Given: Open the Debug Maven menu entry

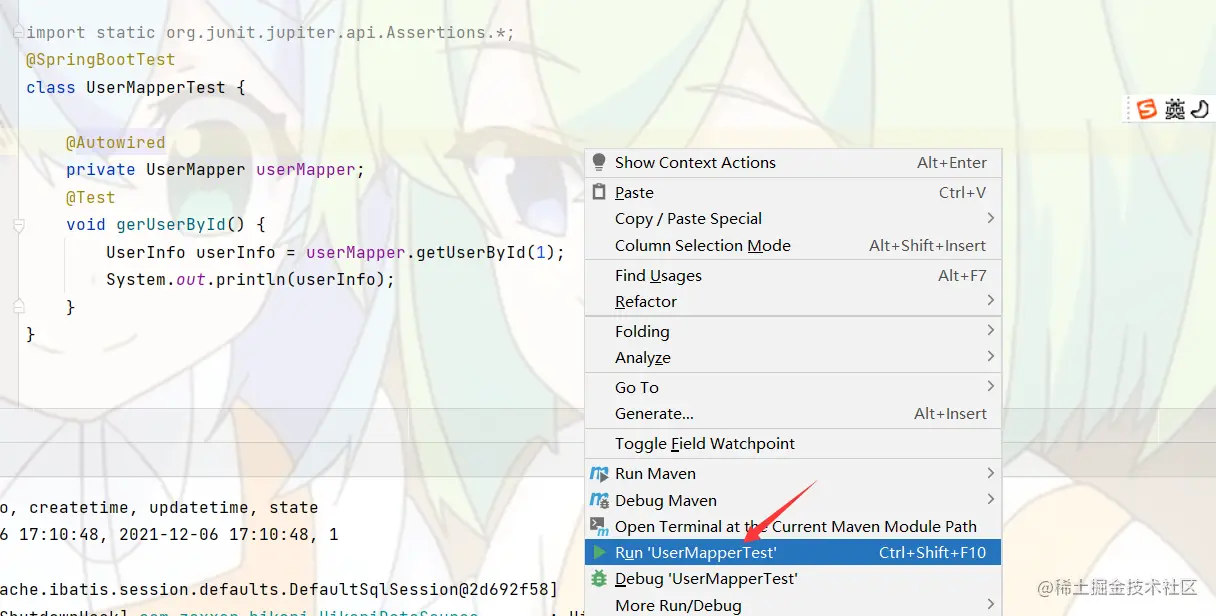Looking at the screenshot, I should tap(793, 500).
